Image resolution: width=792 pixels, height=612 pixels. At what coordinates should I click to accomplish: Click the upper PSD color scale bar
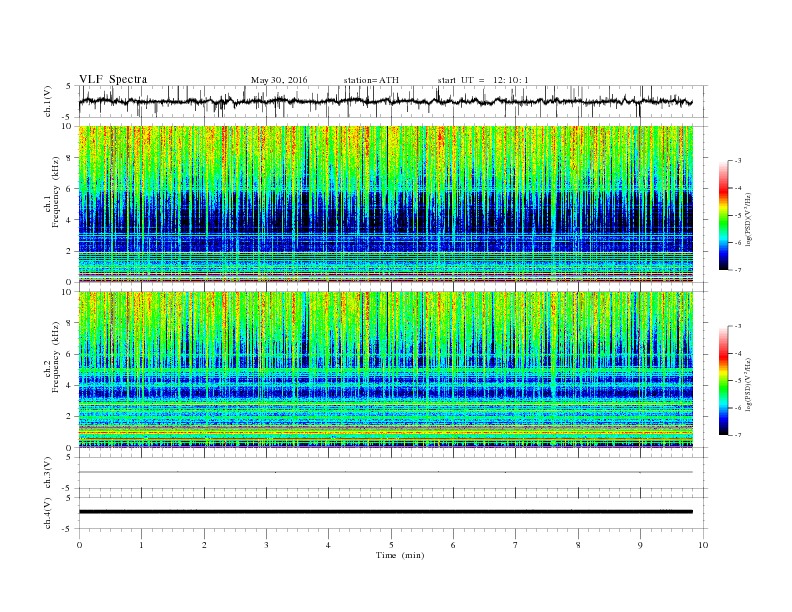(724, 215)
